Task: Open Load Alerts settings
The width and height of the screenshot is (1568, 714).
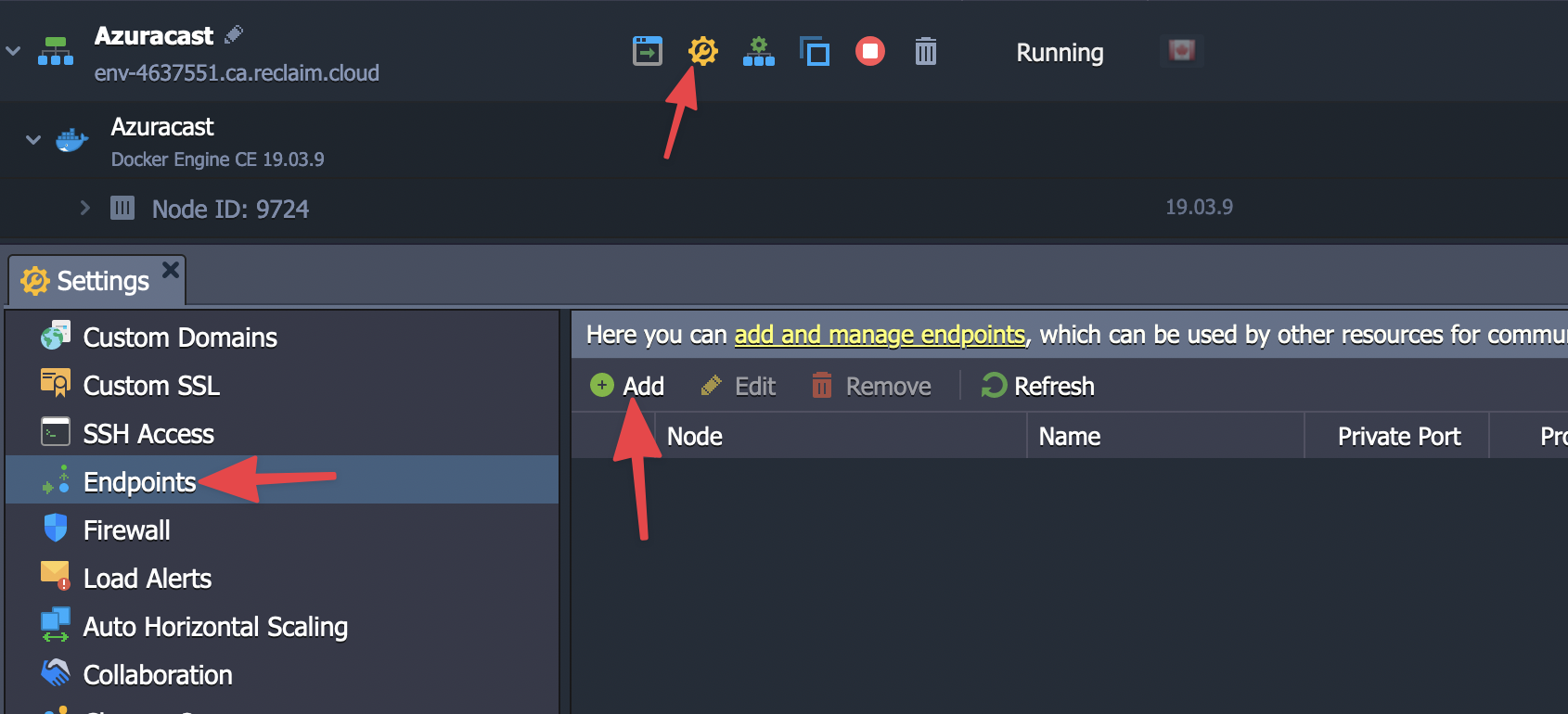Action: click(x=282, y=579)
